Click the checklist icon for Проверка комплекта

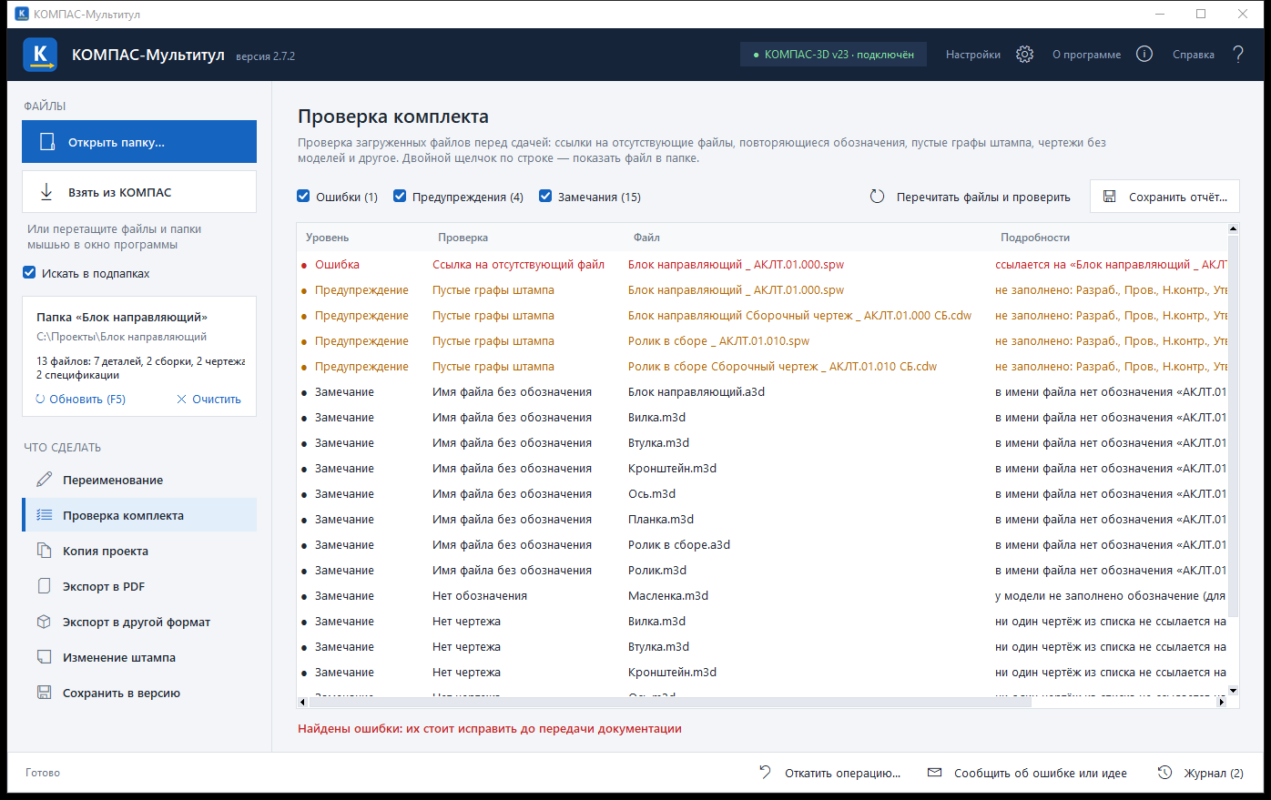(x=44, y=516)
